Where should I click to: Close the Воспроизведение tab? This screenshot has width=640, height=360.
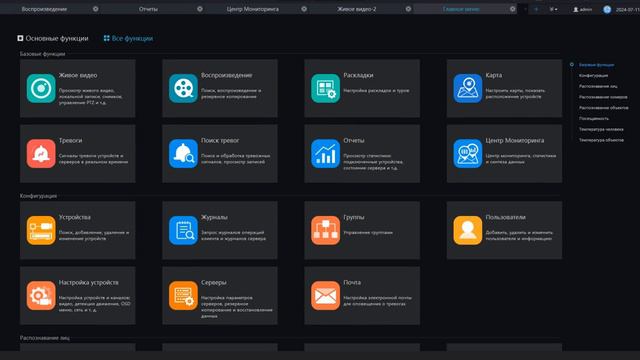(96, 9)
